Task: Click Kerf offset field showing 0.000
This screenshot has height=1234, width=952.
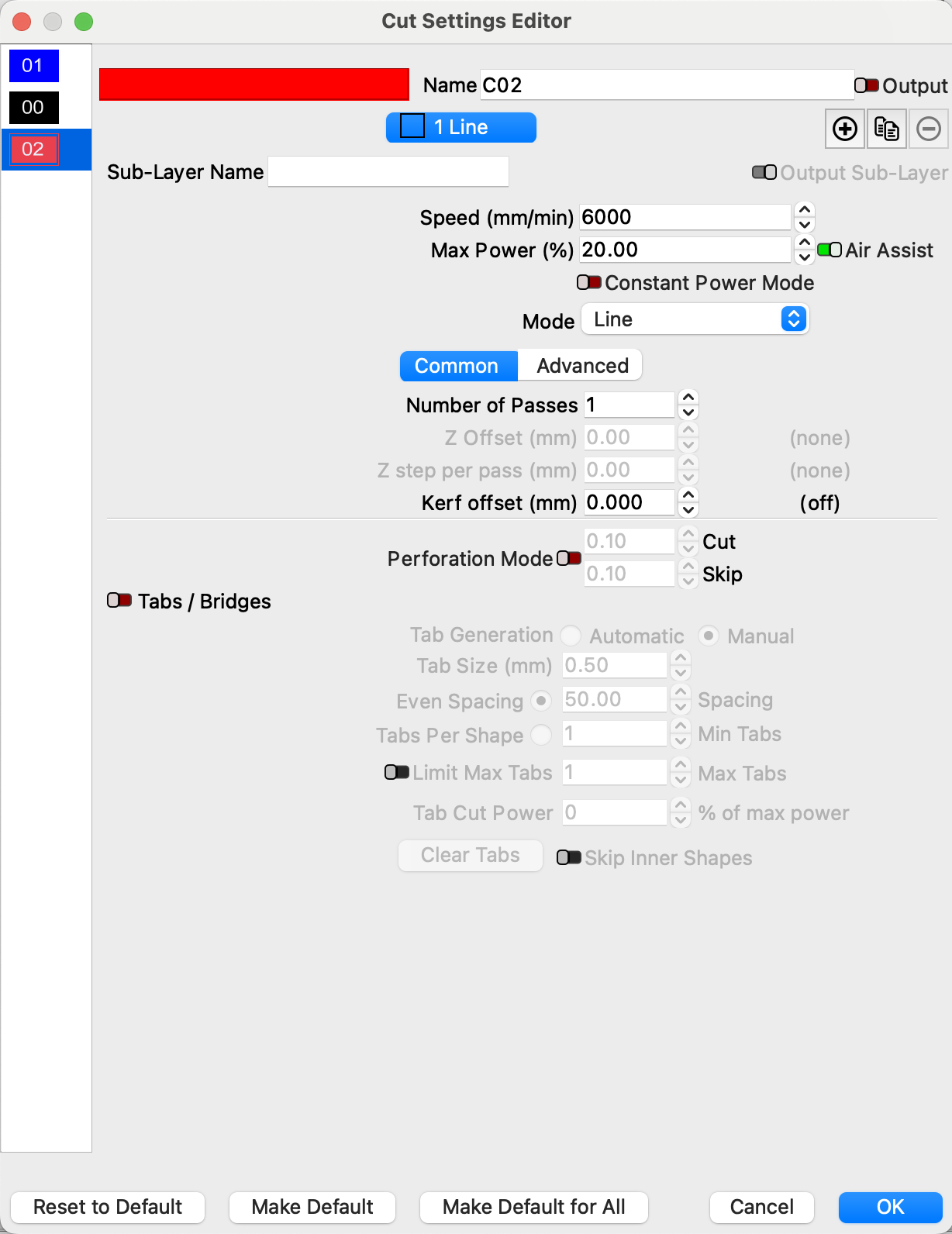Action: (x=629, y=502)
